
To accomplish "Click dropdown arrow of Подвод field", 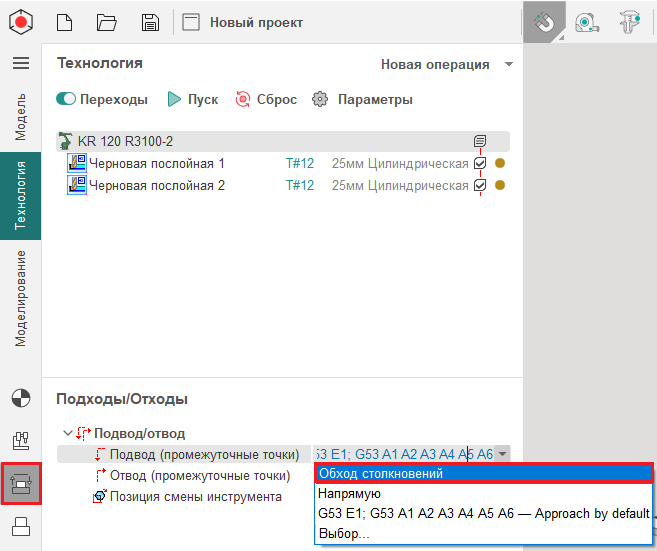I will [x=503, y=454].
